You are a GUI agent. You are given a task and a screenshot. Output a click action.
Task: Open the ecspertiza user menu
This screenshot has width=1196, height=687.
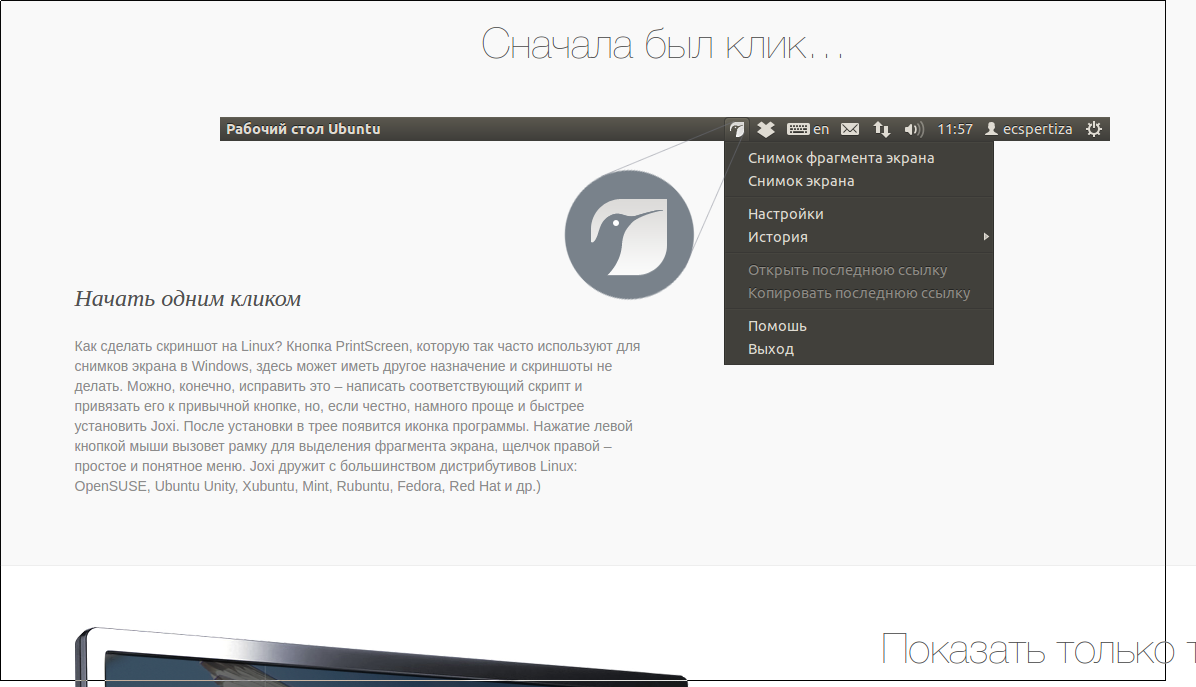[x=1029, y=129]
